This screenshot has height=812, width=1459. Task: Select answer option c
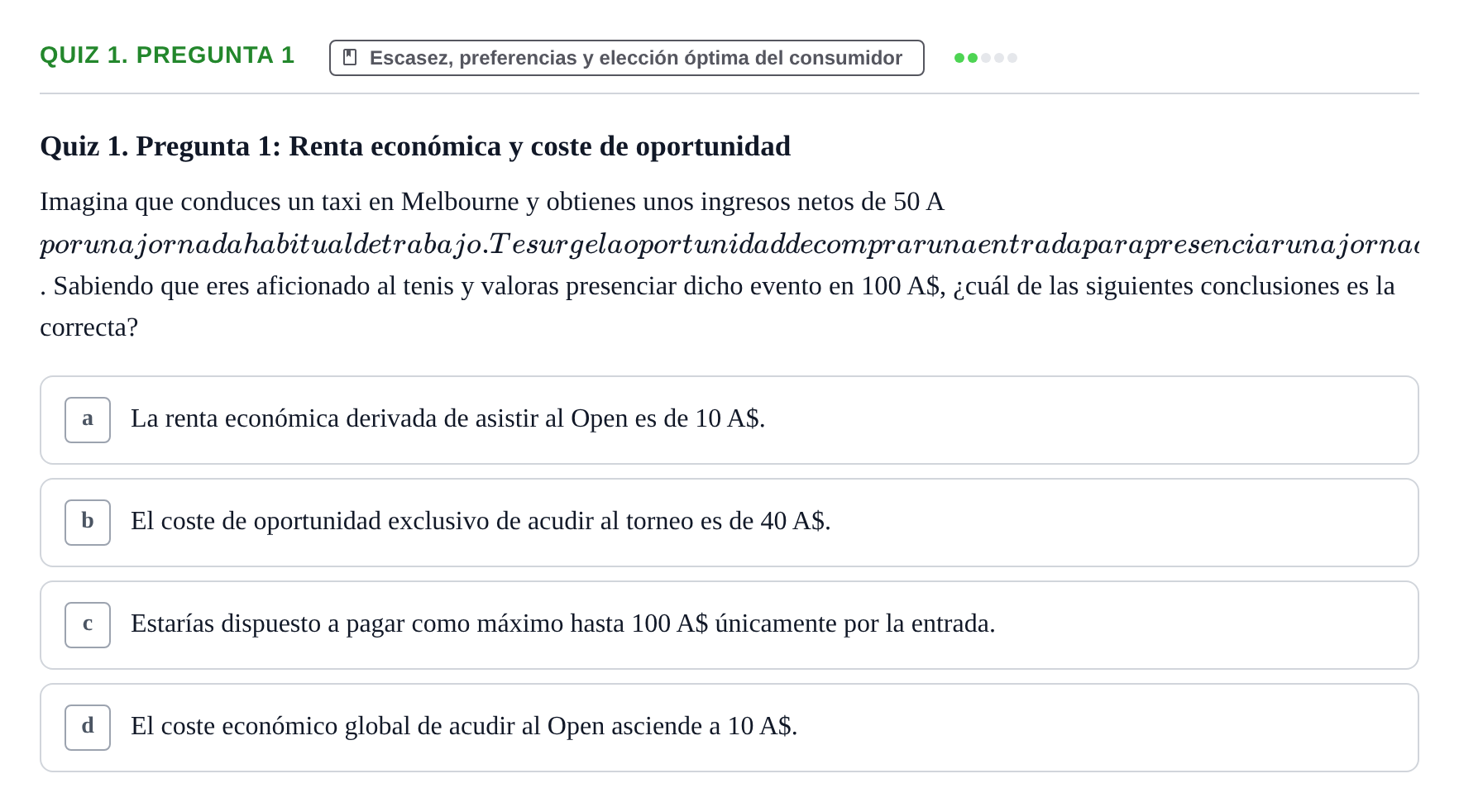point(729,625)
